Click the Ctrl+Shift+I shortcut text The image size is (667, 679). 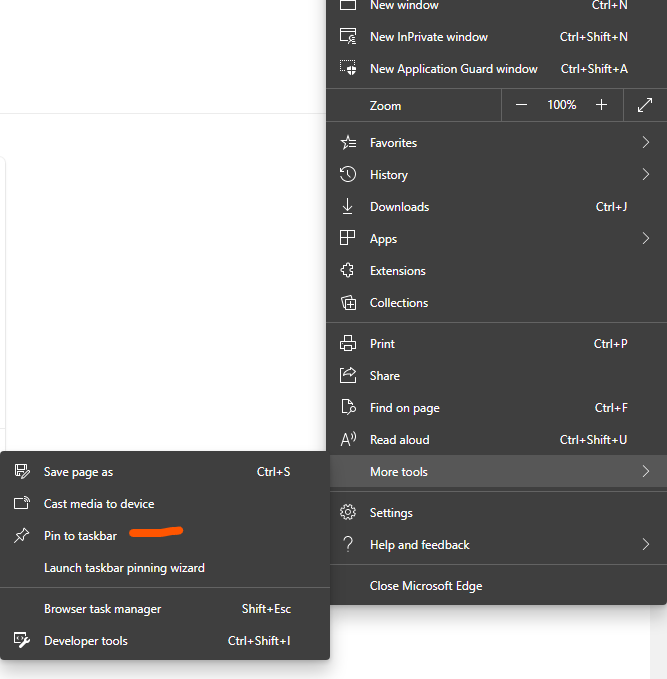coord(259,640)
